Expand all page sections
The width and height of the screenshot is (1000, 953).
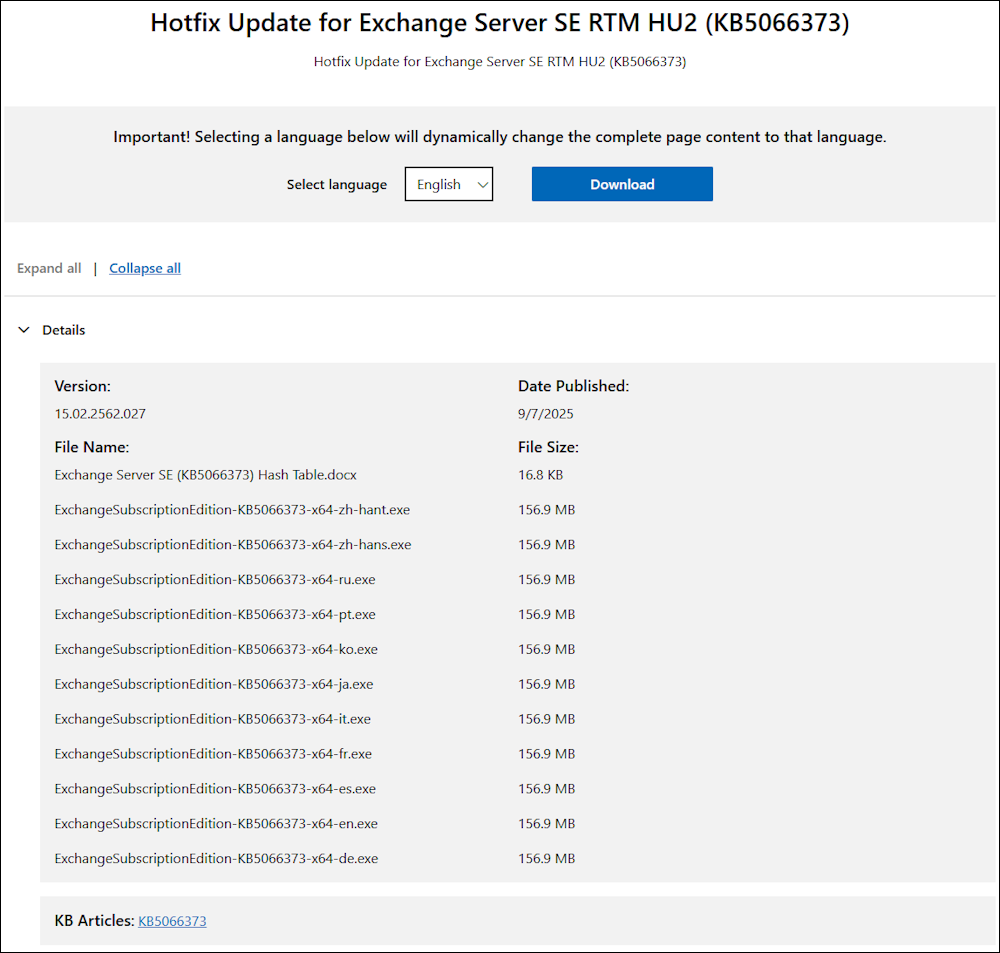49,267
